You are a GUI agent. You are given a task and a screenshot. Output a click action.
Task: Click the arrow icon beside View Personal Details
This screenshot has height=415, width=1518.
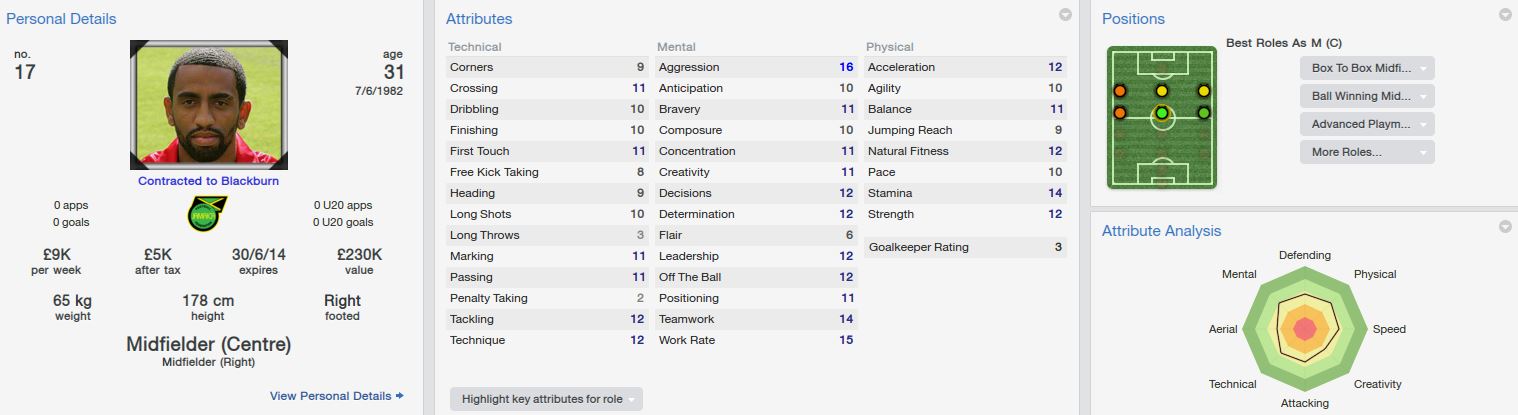click(400, 396)
